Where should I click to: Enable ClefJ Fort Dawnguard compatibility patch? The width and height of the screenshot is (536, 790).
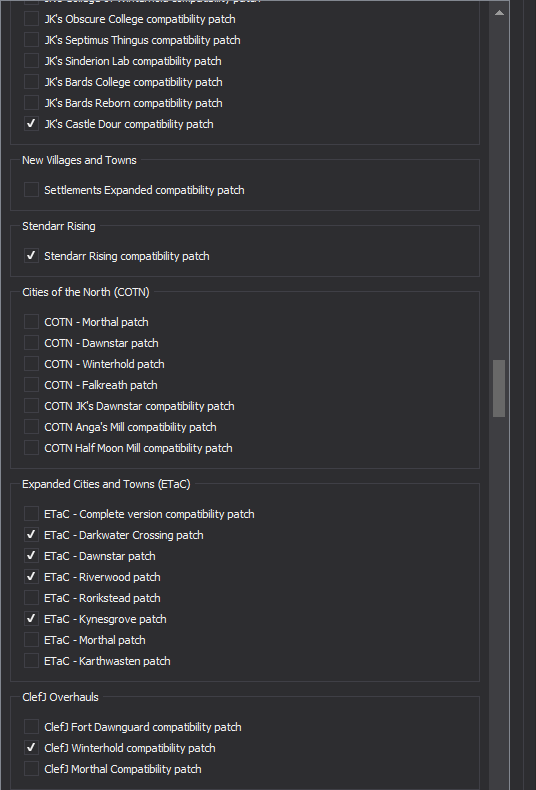[x=31, y=727]
